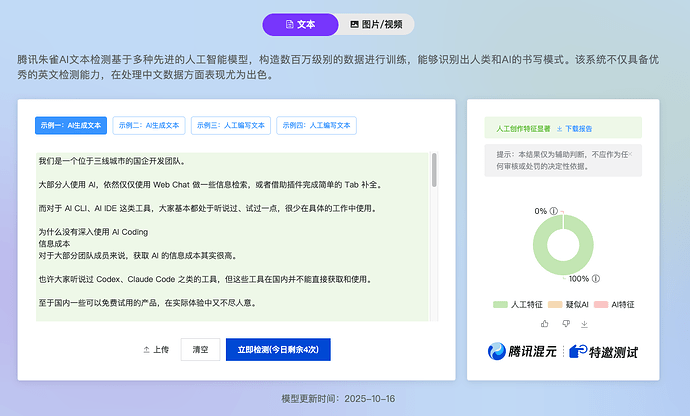The width and height of the screenshot is (690, 416).
Task: Click text line '我们是一个位于三线城市的国企开发团队。'
Action: pyautogui.click(x=112, y=161)
